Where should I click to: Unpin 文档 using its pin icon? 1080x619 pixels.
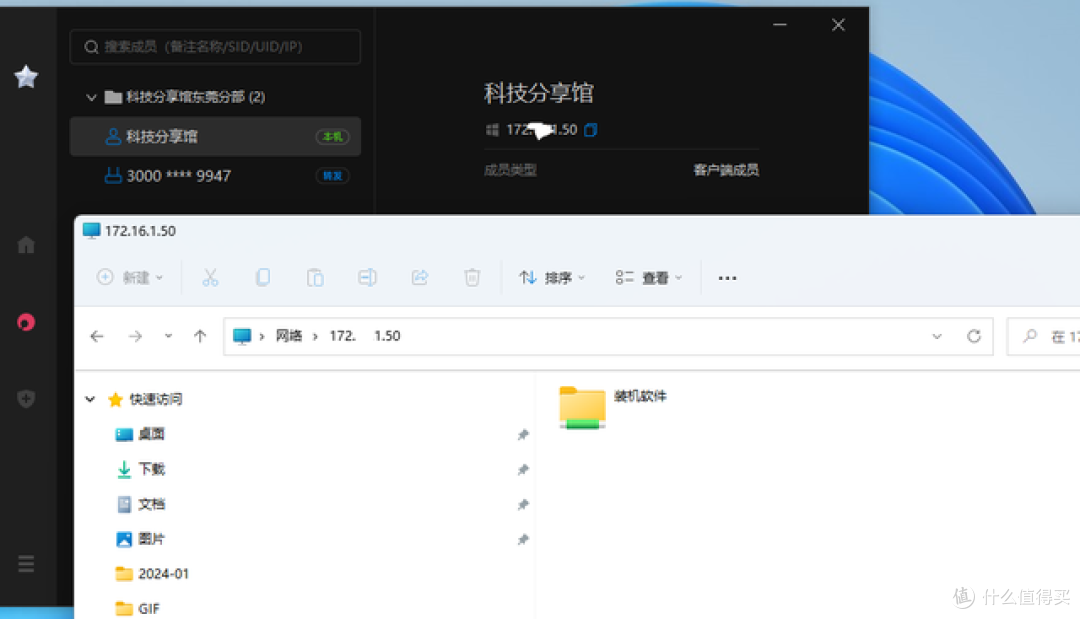(523, 505)
